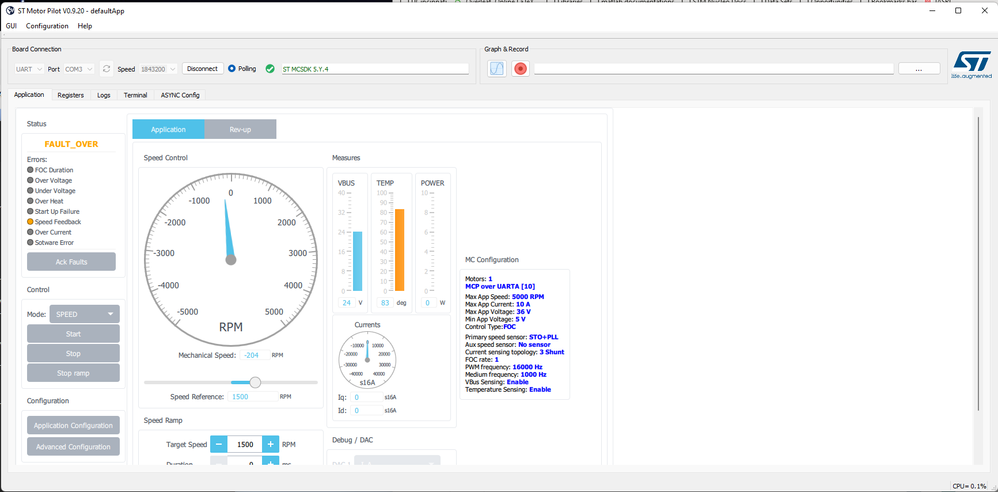Click the ST Motor Pilot title icon
This screenshot has height=492, width=998.
pyautogui.click(x=10, y=11)
